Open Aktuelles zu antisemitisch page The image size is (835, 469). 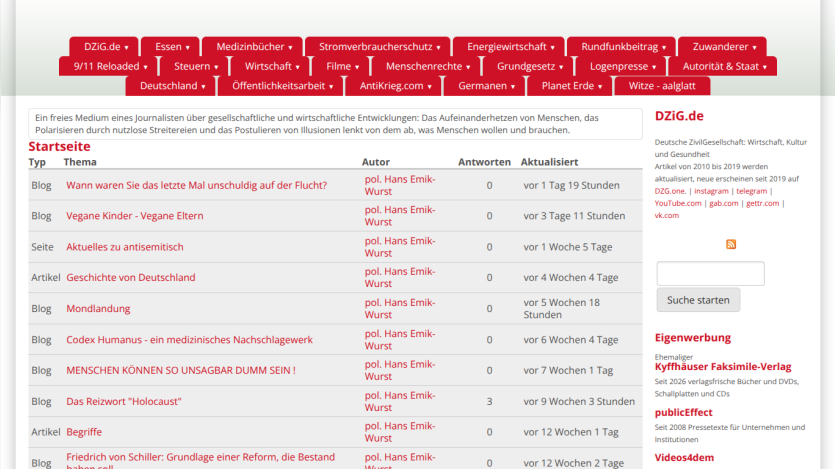(x=125, y=247)
